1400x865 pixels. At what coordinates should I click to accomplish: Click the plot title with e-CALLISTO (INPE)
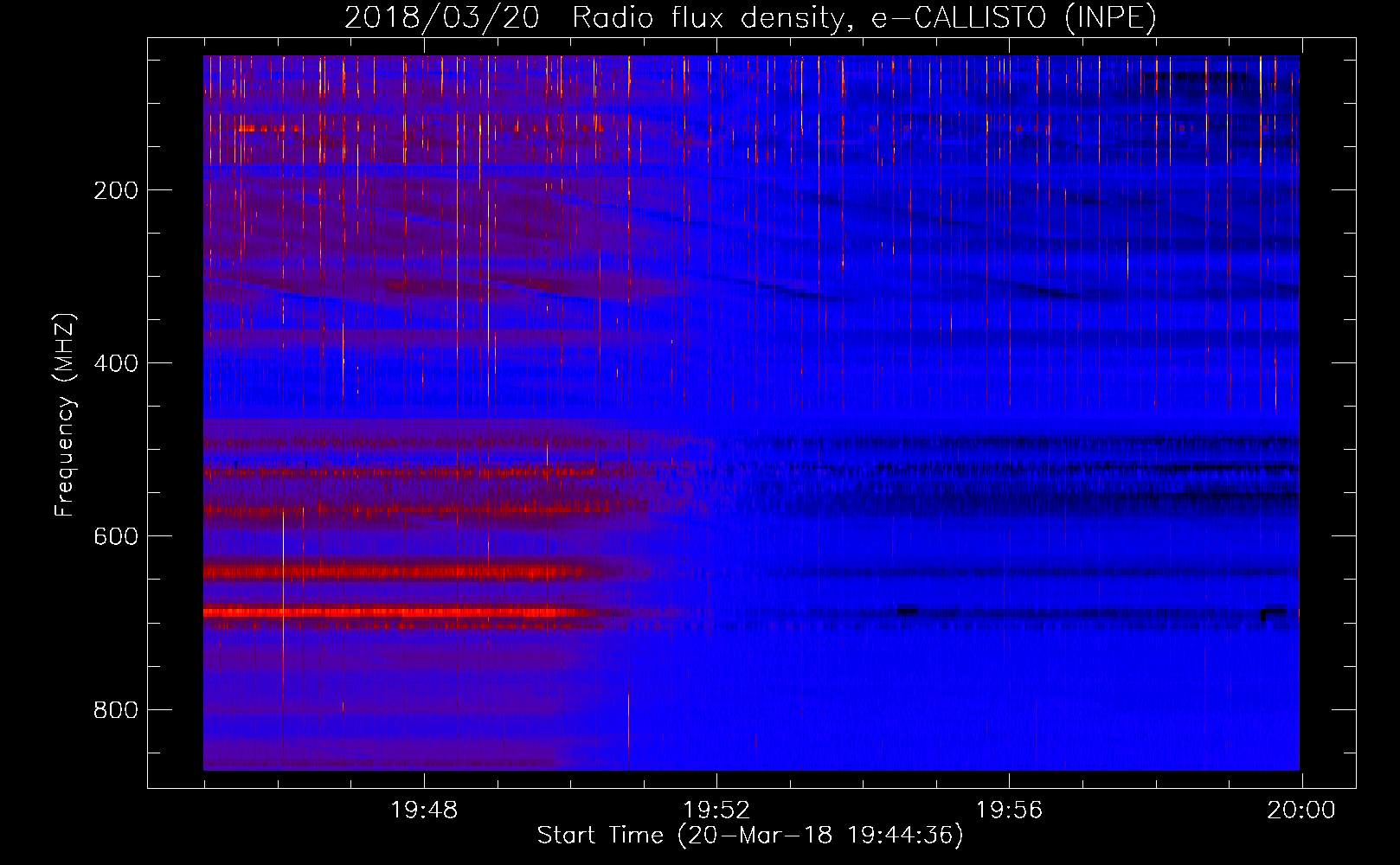click(750, 17)
